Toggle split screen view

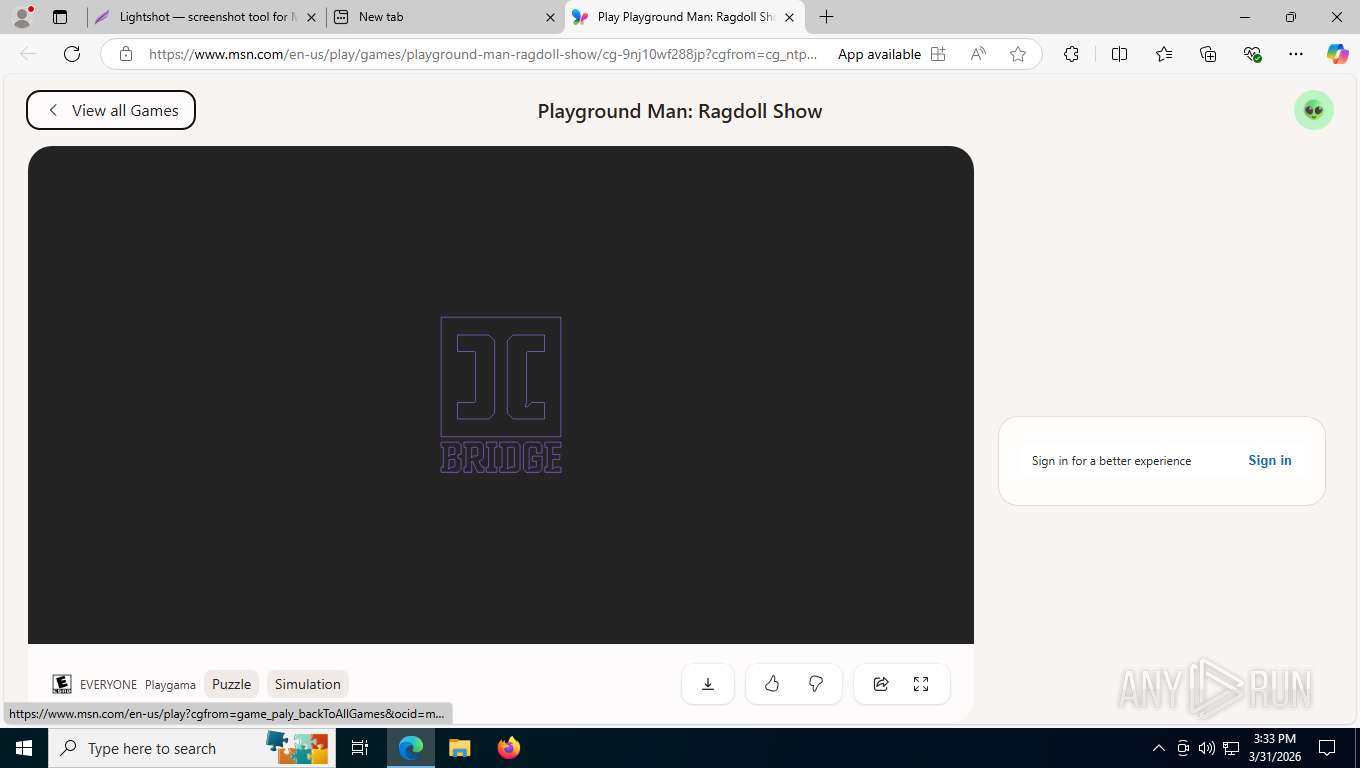(x=1120, y=54)
